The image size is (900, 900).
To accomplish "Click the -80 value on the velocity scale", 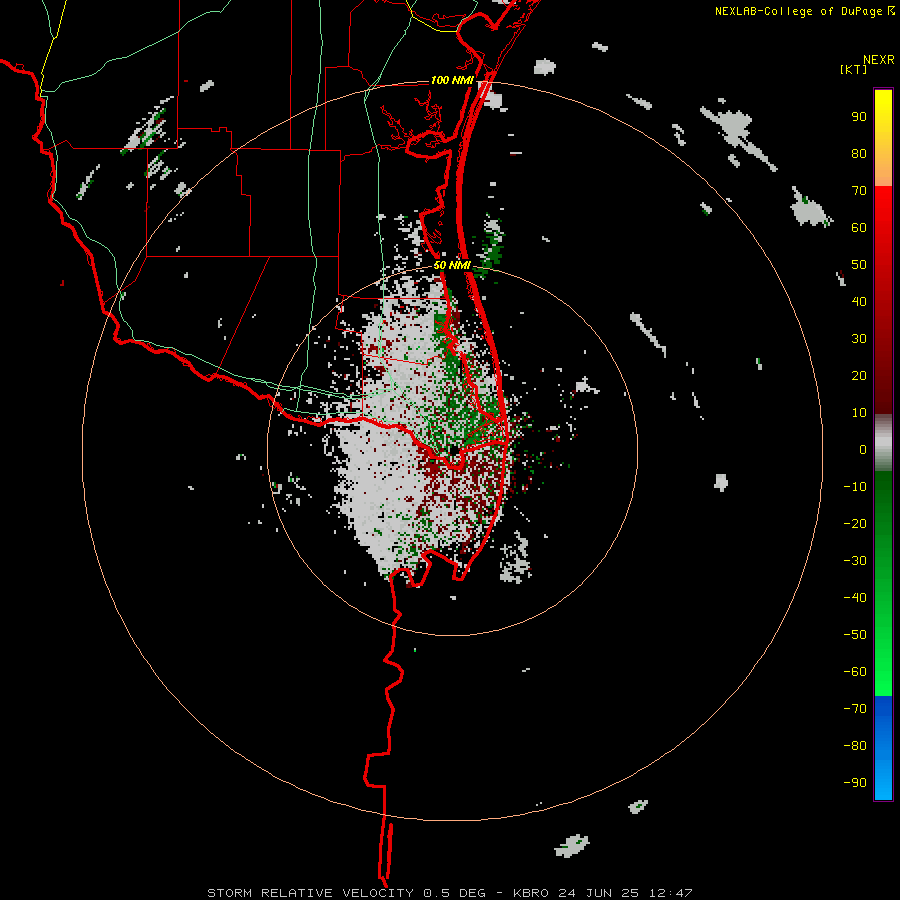I will coord(855,746).
